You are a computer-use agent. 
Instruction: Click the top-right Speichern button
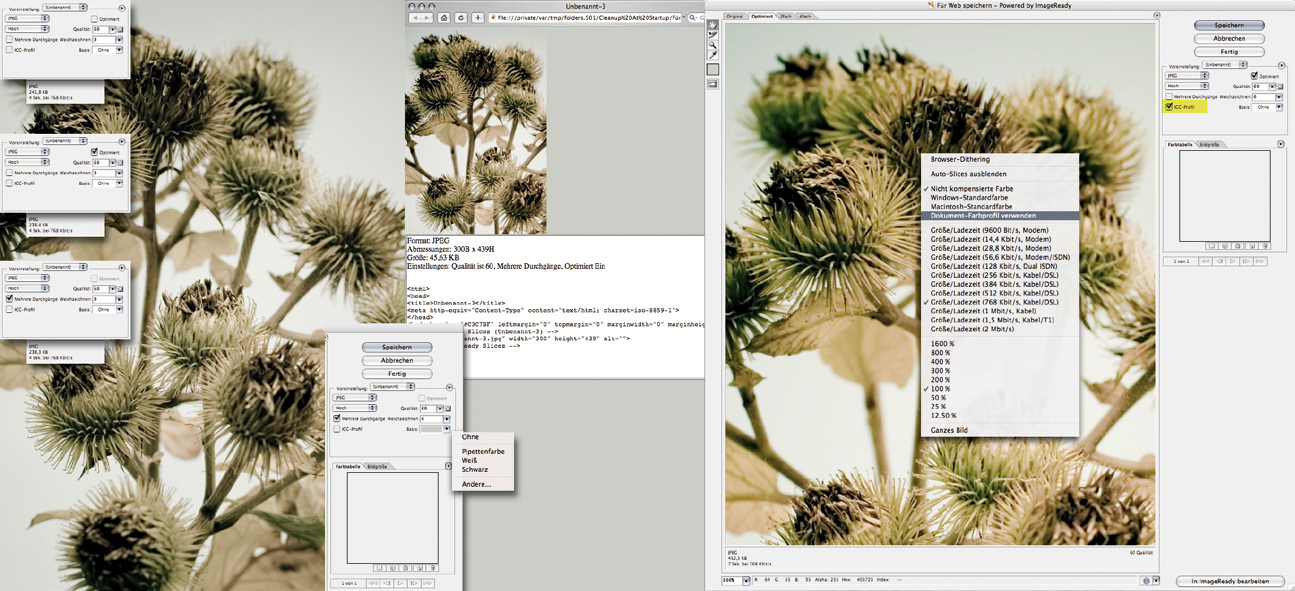point(1228,25)
